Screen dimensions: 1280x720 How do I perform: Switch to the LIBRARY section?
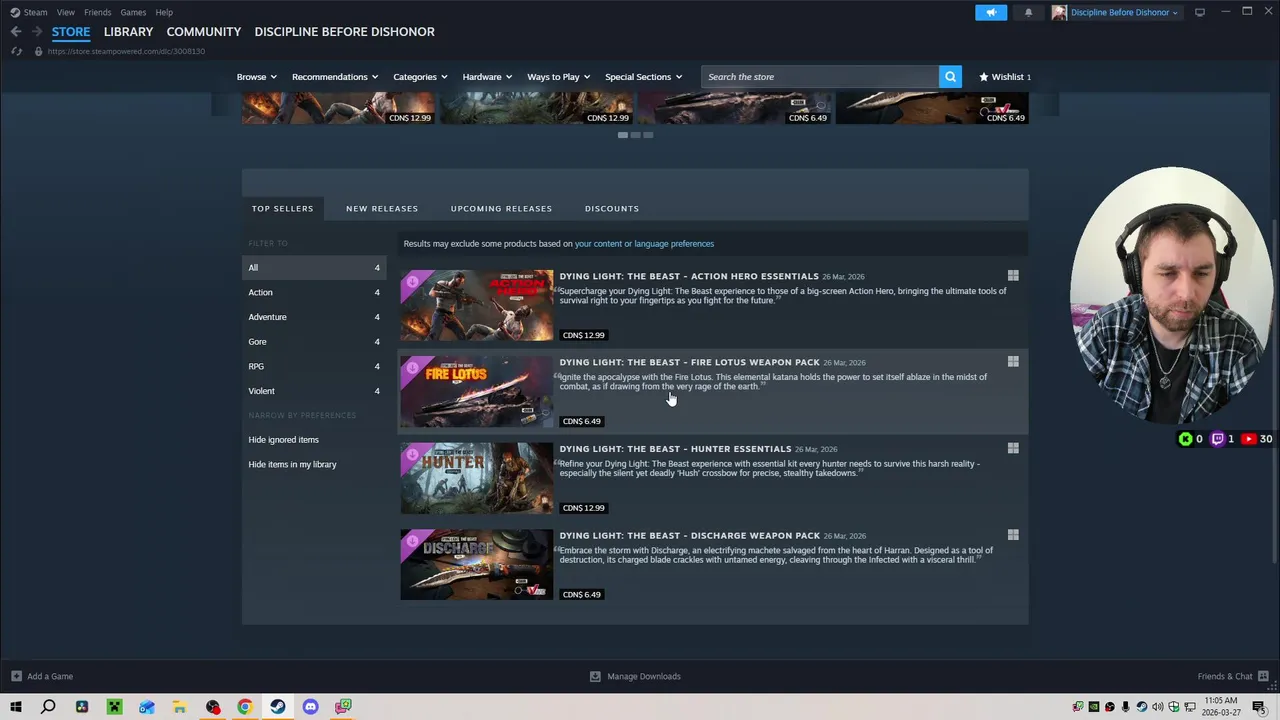128,32
